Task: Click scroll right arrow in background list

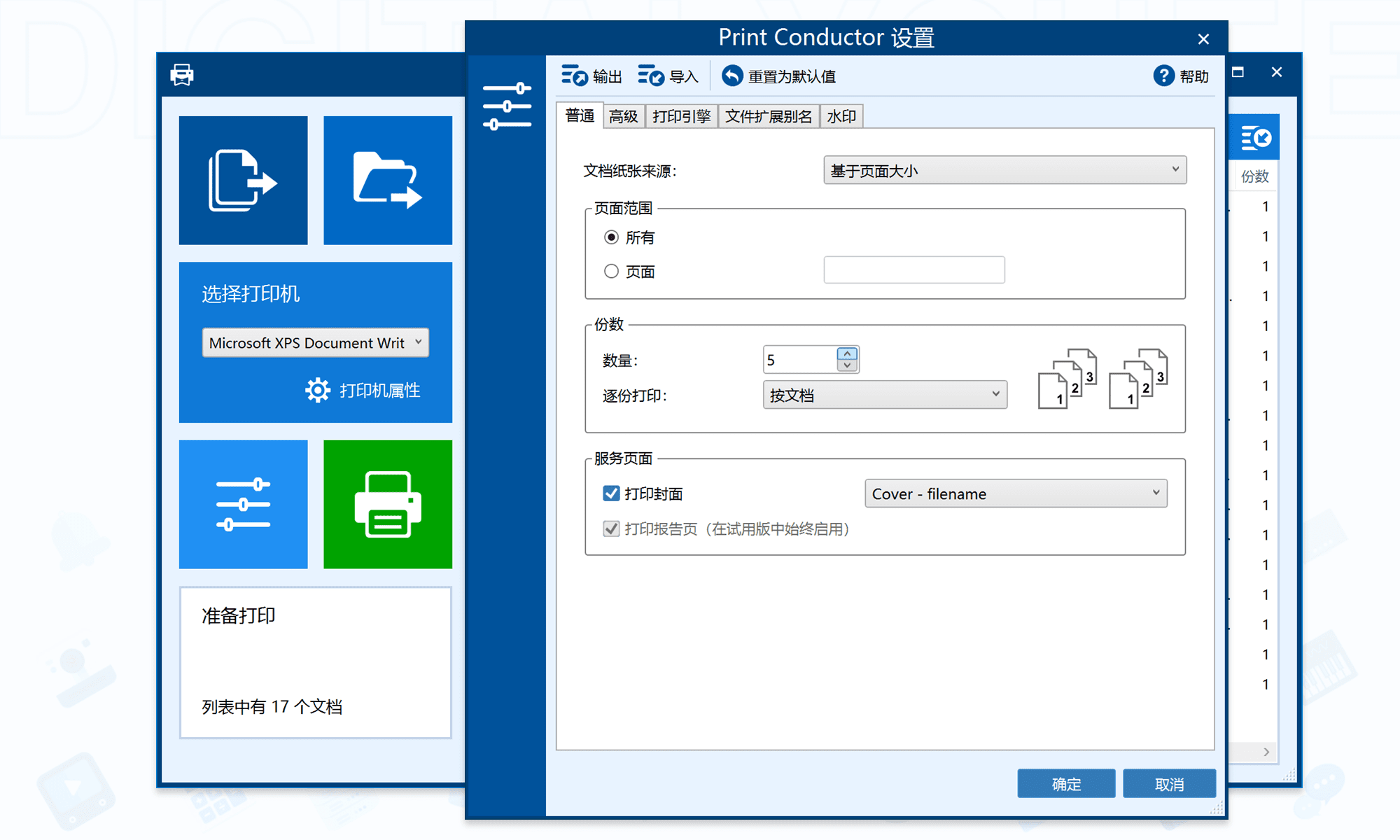Action: tap(1266, 752)
